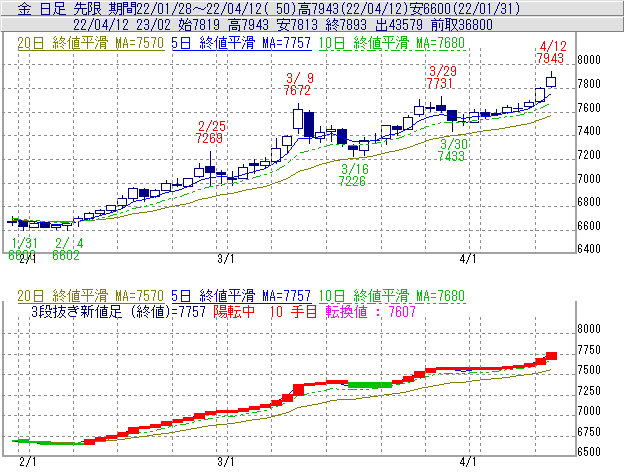
Task: Select the 1/31 low annotation
Action: 23,249
